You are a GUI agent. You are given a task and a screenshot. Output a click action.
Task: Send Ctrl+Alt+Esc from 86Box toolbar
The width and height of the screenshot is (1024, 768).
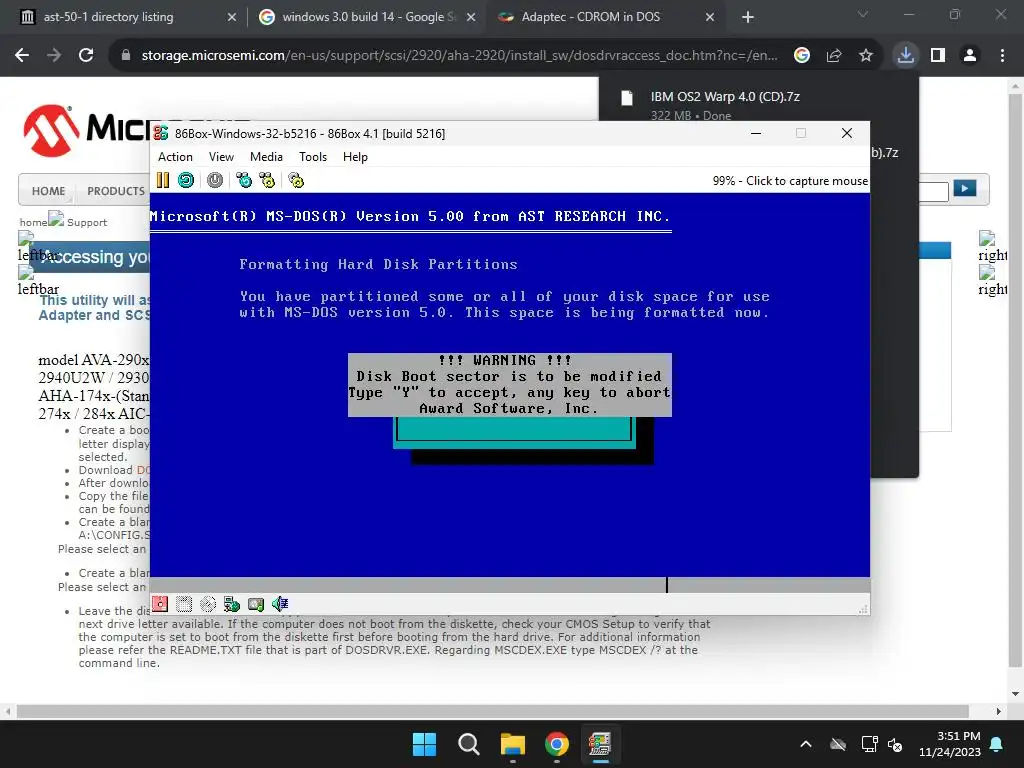[267, 180]
